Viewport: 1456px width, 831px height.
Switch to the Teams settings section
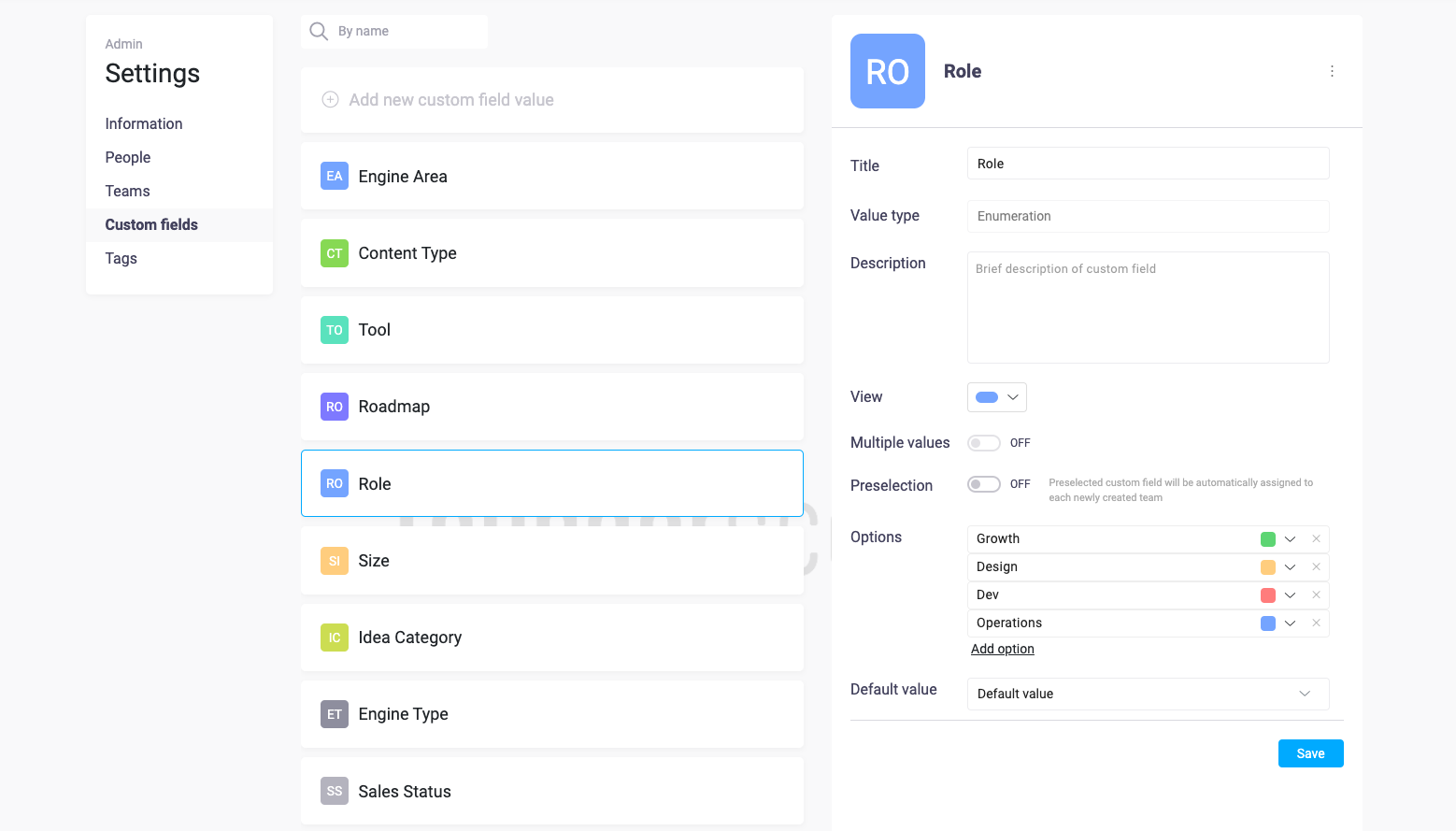pyautogui.click(x=127, y=191)
